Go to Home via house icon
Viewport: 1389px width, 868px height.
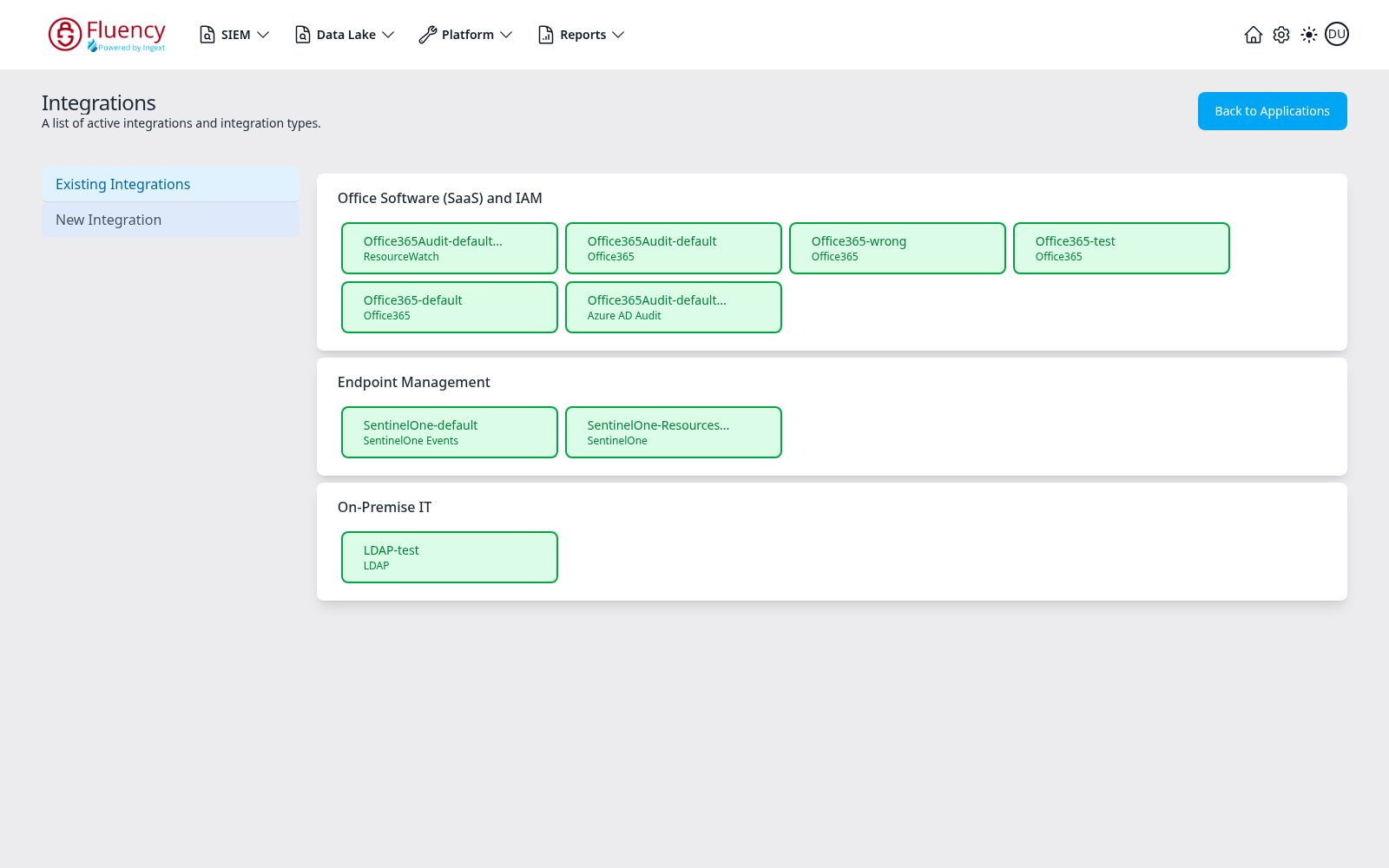(1254, 35)
